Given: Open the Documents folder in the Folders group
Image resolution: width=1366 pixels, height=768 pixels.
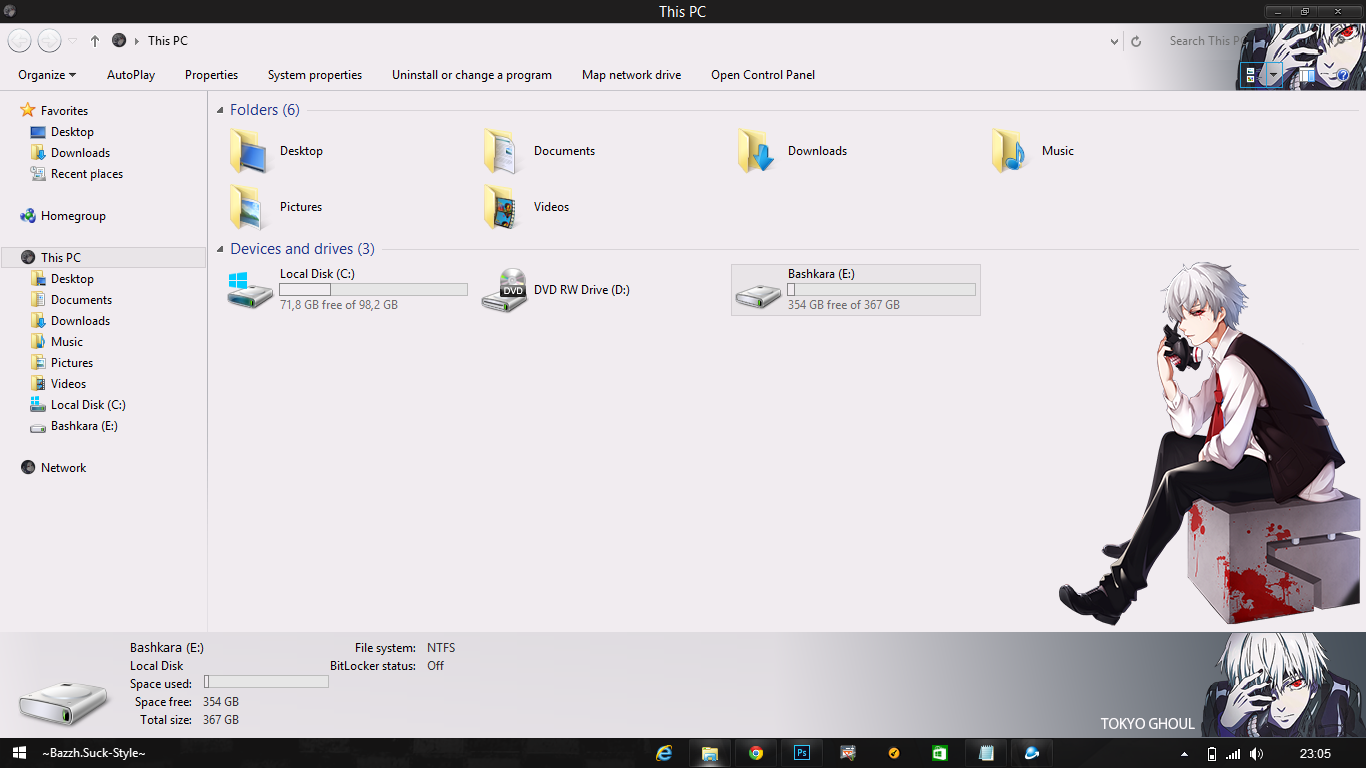Looking at the screenshot, I should point(540,151).
